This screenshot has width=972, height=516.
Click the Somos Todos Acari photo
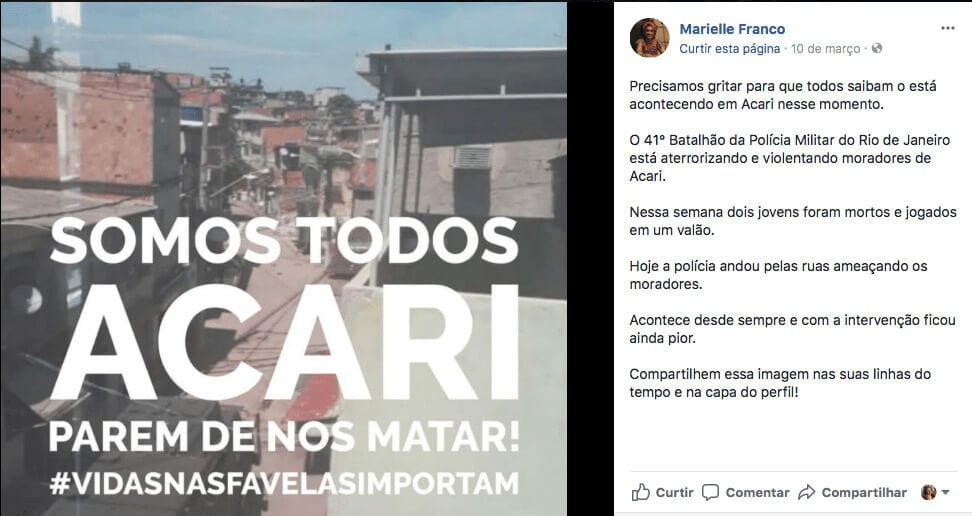(283, 259)
